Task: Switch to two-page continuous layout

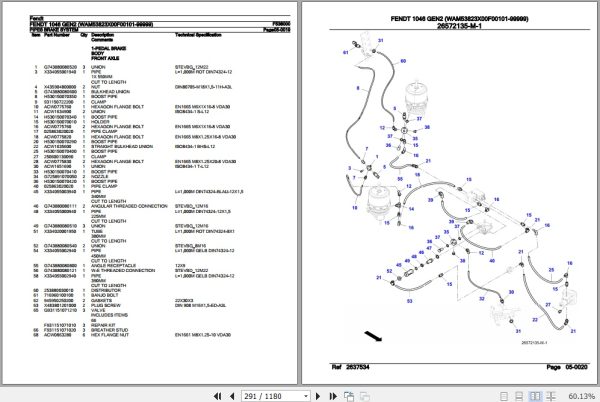Action: [x=551, y=396]
